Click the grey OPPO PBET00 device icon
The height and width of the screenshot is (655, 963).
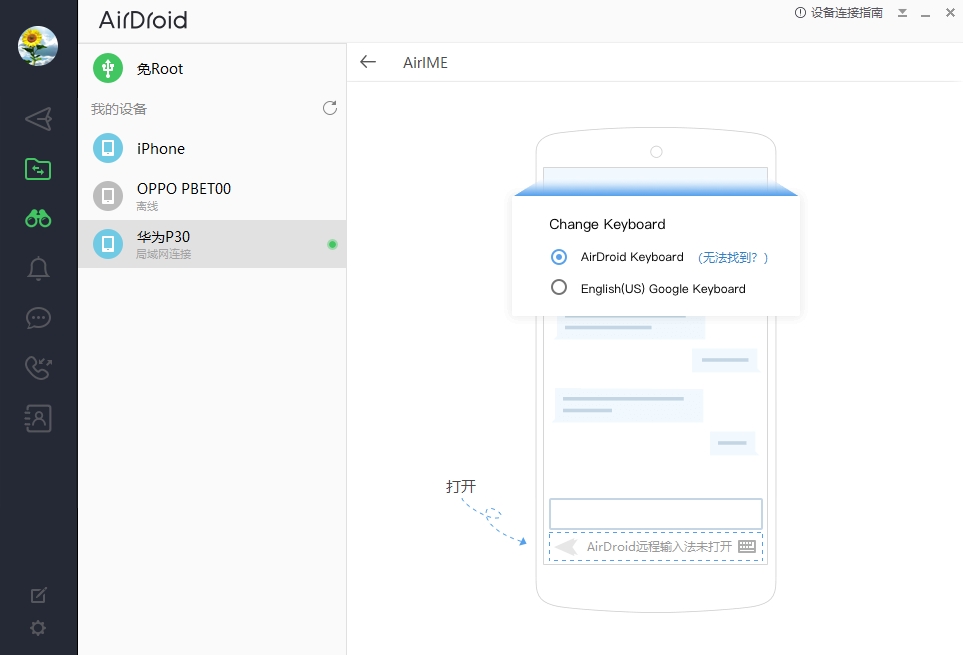tap(108, 196)
